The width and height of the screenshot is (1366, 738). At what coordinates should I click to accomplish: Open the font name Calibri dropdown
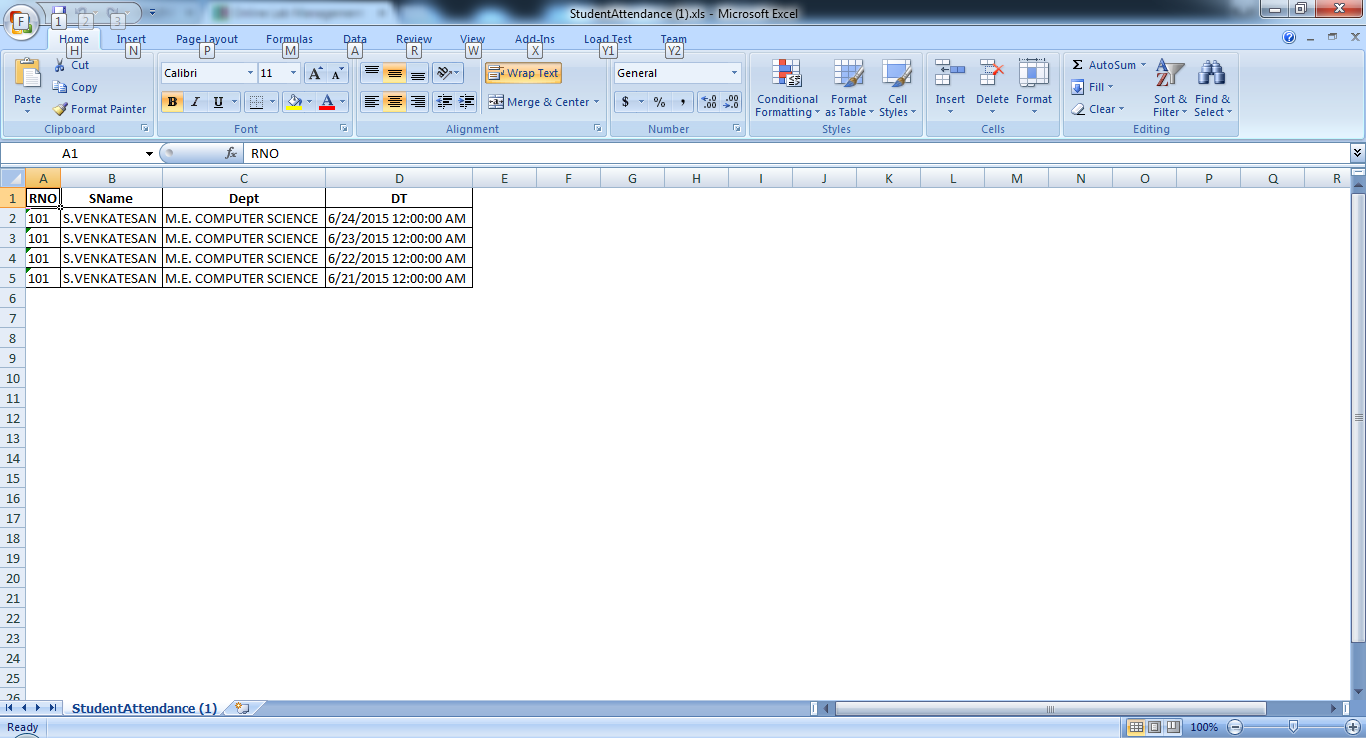[250, 73]
